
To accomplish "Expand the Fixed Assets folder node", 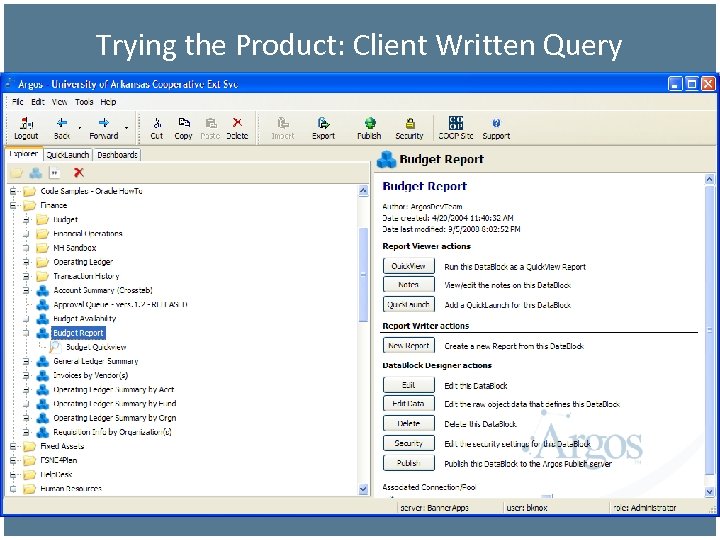I will [13, 446].
